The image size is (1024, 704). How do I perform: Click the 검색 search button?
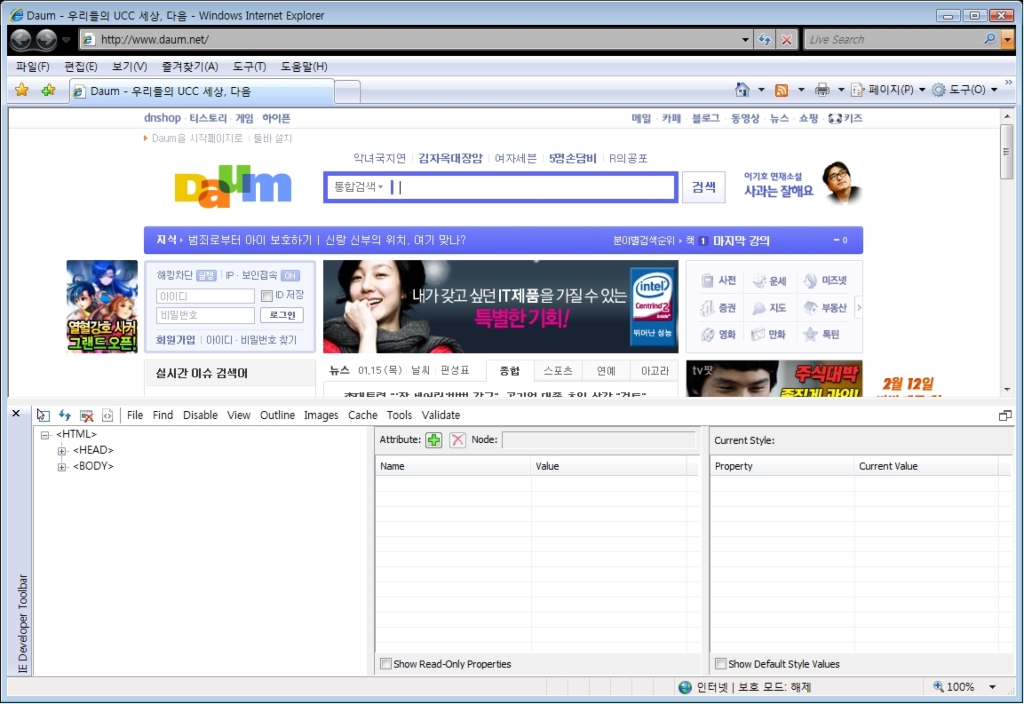tap(703, 187)
